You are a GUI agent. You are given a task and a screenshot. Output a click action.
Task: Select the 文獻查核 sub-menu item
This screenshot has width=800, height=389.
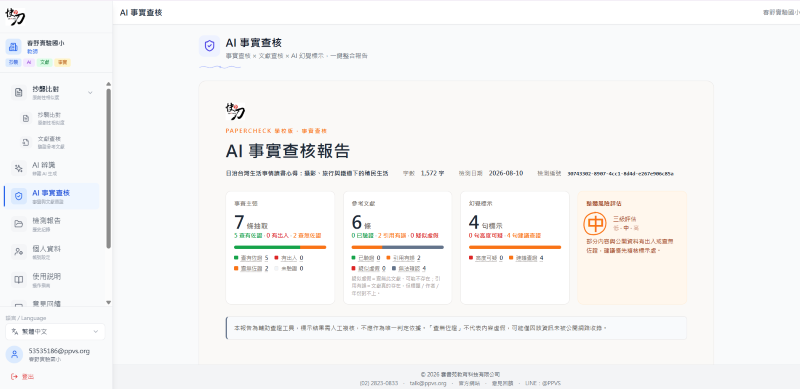(56, 142)
